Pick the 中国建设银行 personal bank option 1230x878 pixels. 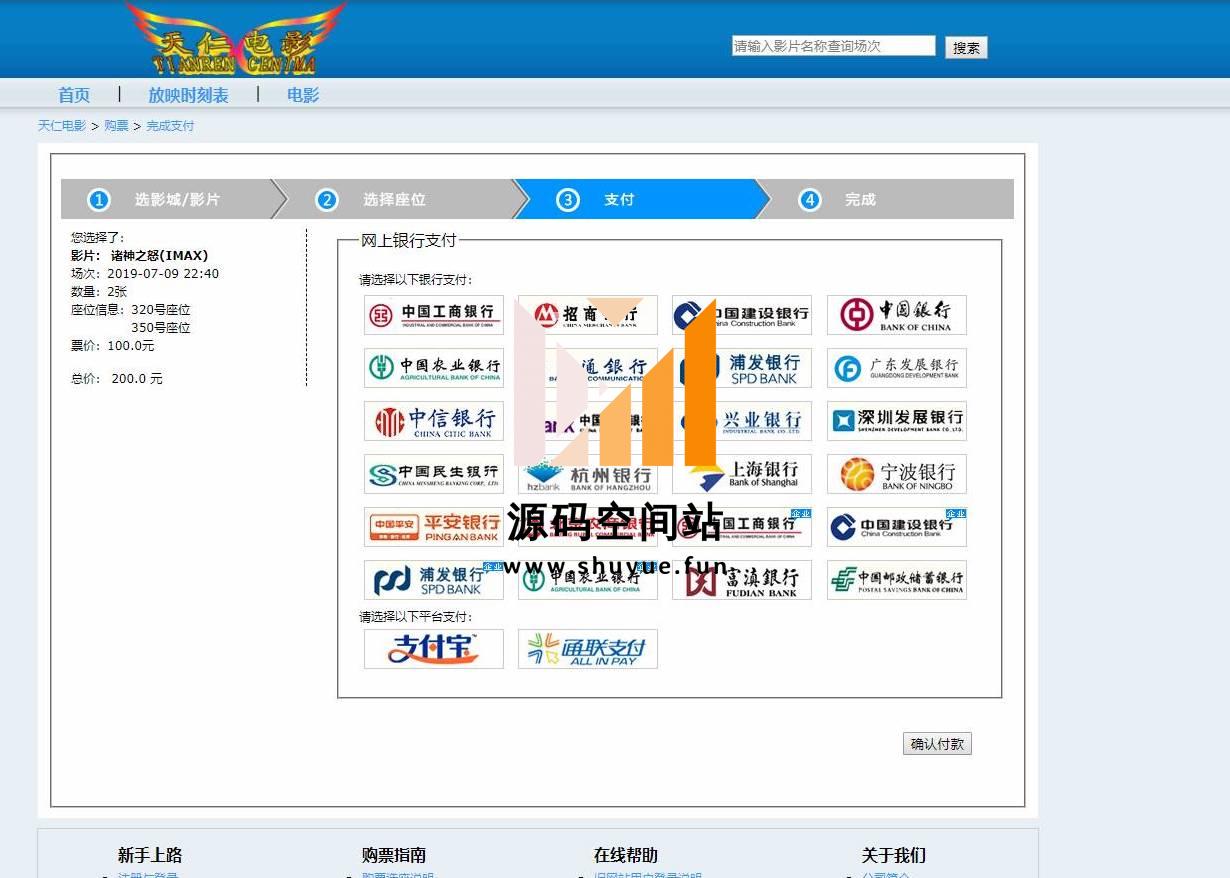[742, 315]
